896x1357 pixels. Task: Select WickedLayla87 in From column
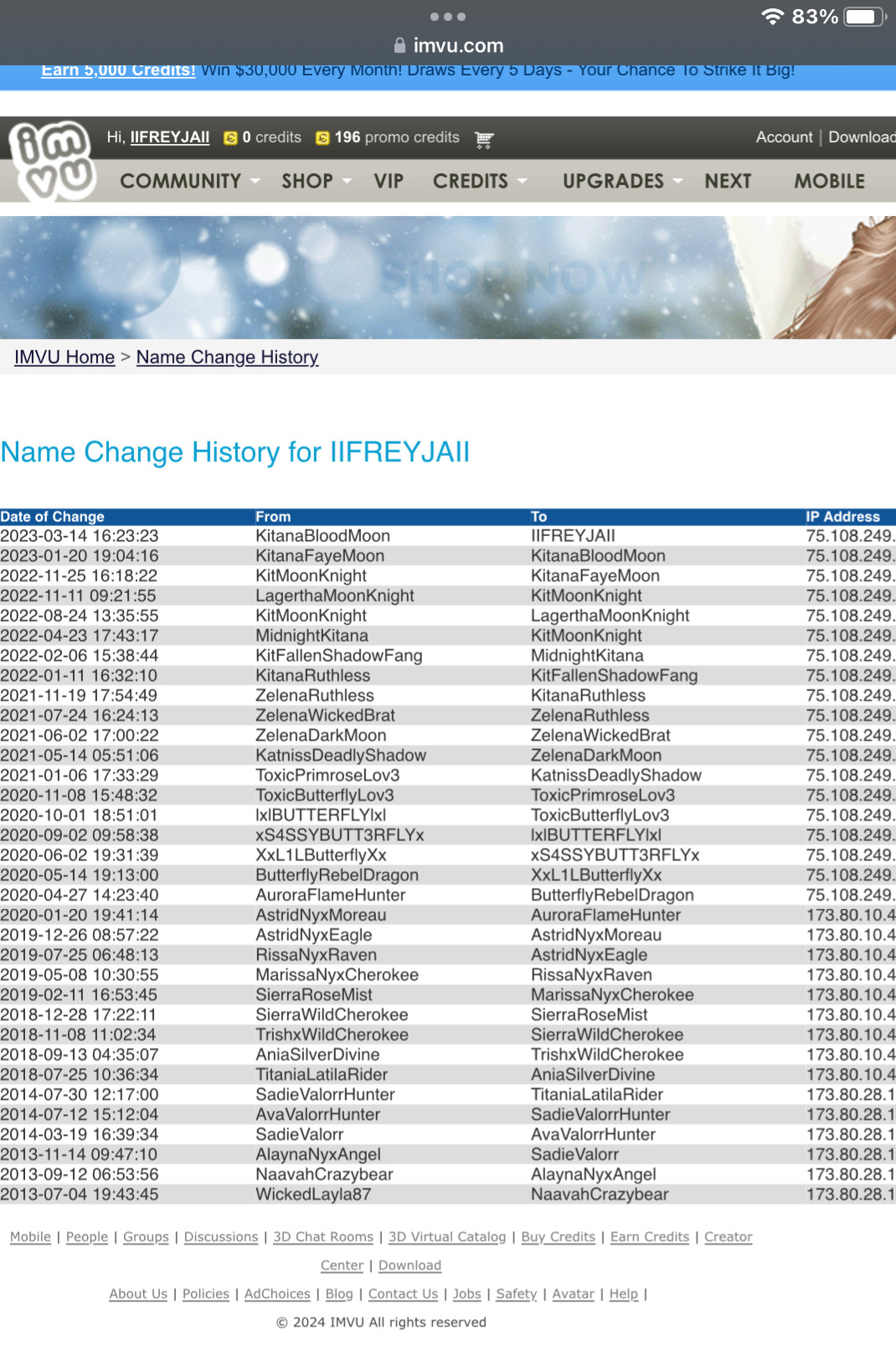313,1194
